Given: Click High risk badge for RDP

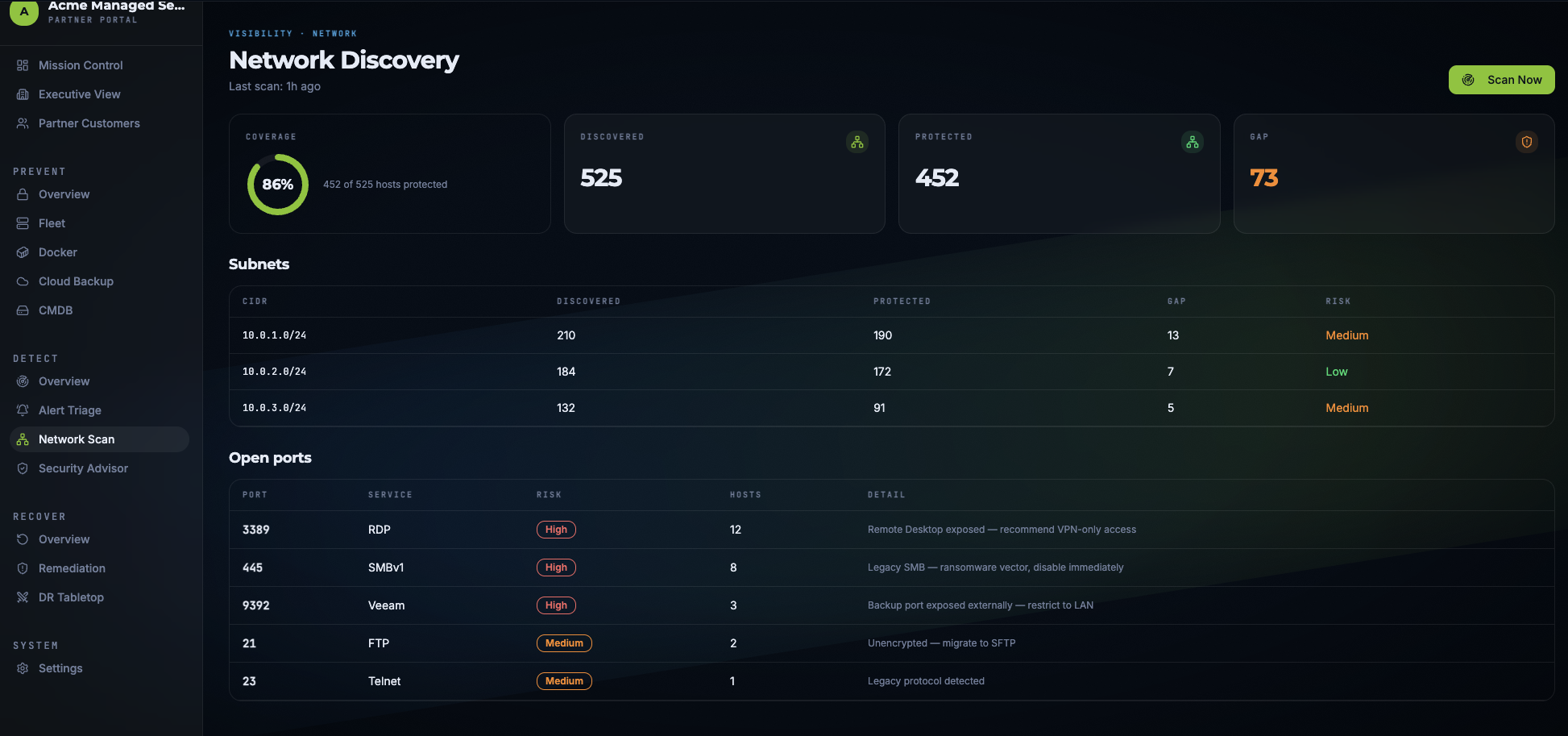Looking at the screenshot, I should tap(556, 530).
